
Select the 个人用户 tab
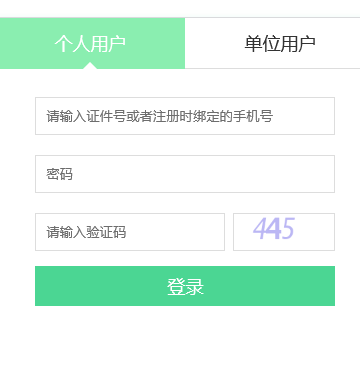92,43
